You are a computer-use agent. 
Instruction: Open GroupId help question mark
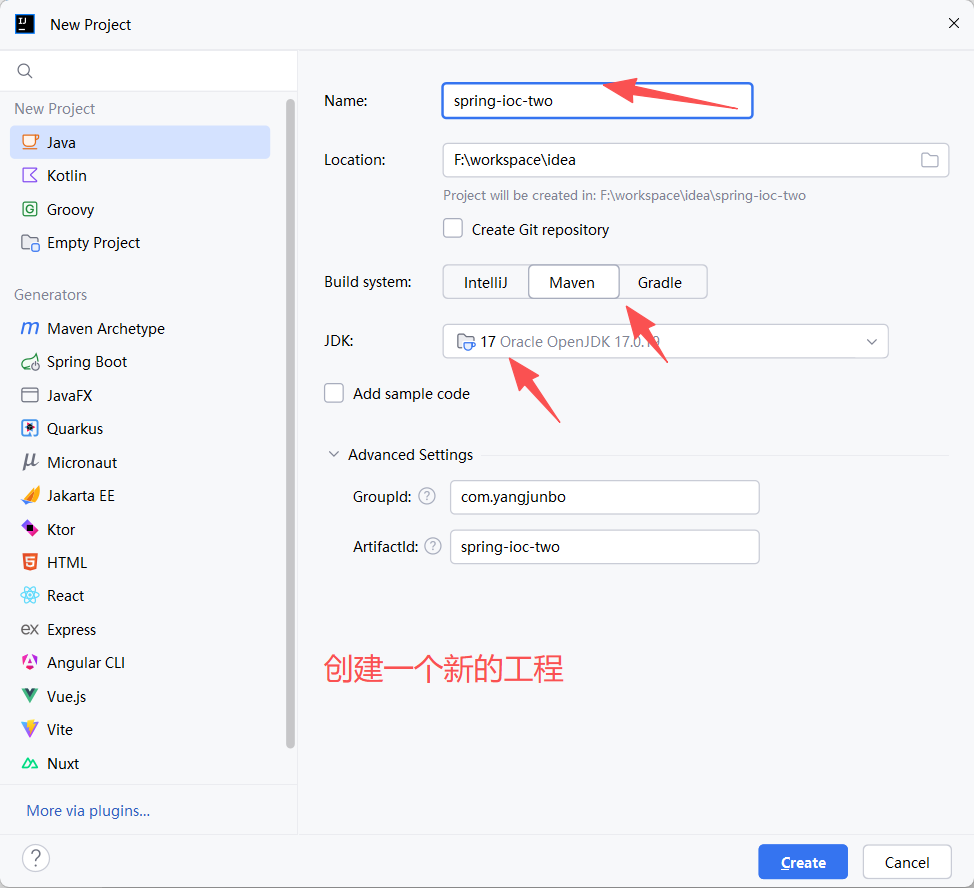(x=427, y=496)
